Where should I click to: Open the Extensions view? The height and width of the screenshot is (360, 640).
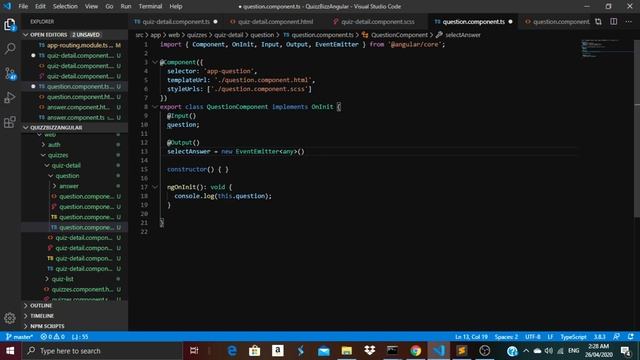[10, 122]
